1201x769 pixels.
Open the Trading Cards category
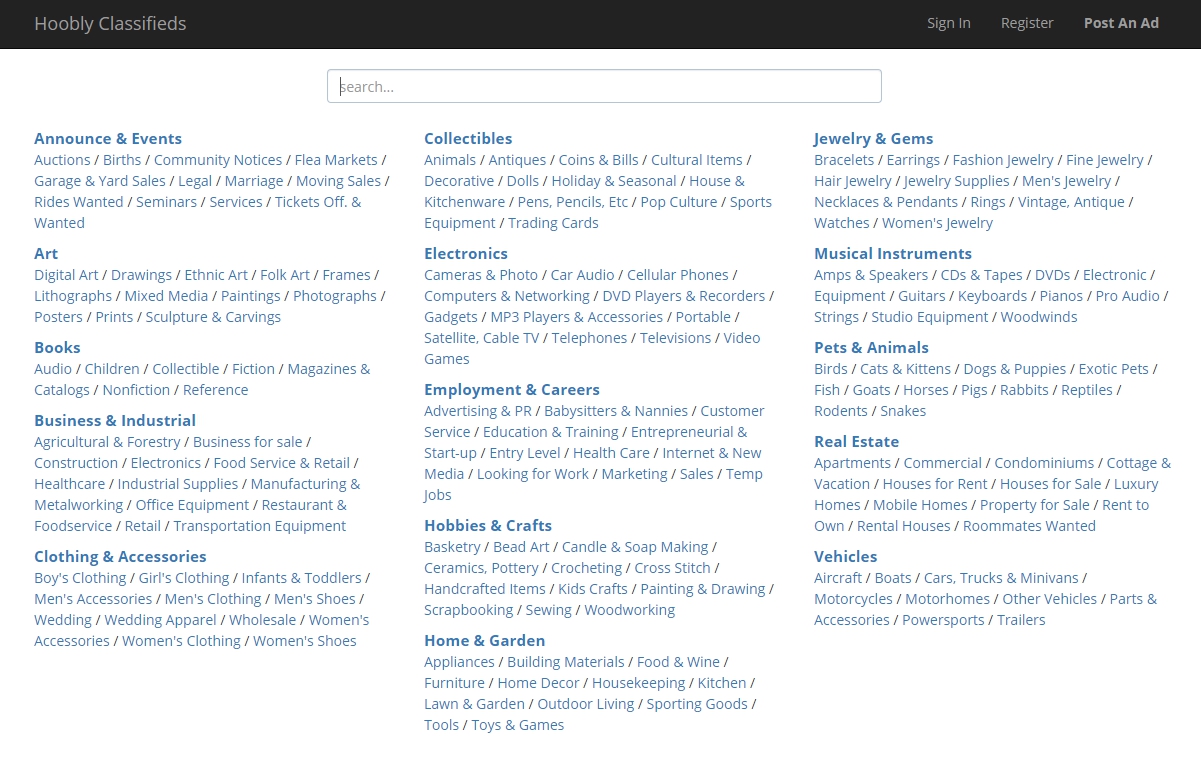coord(553,223)
